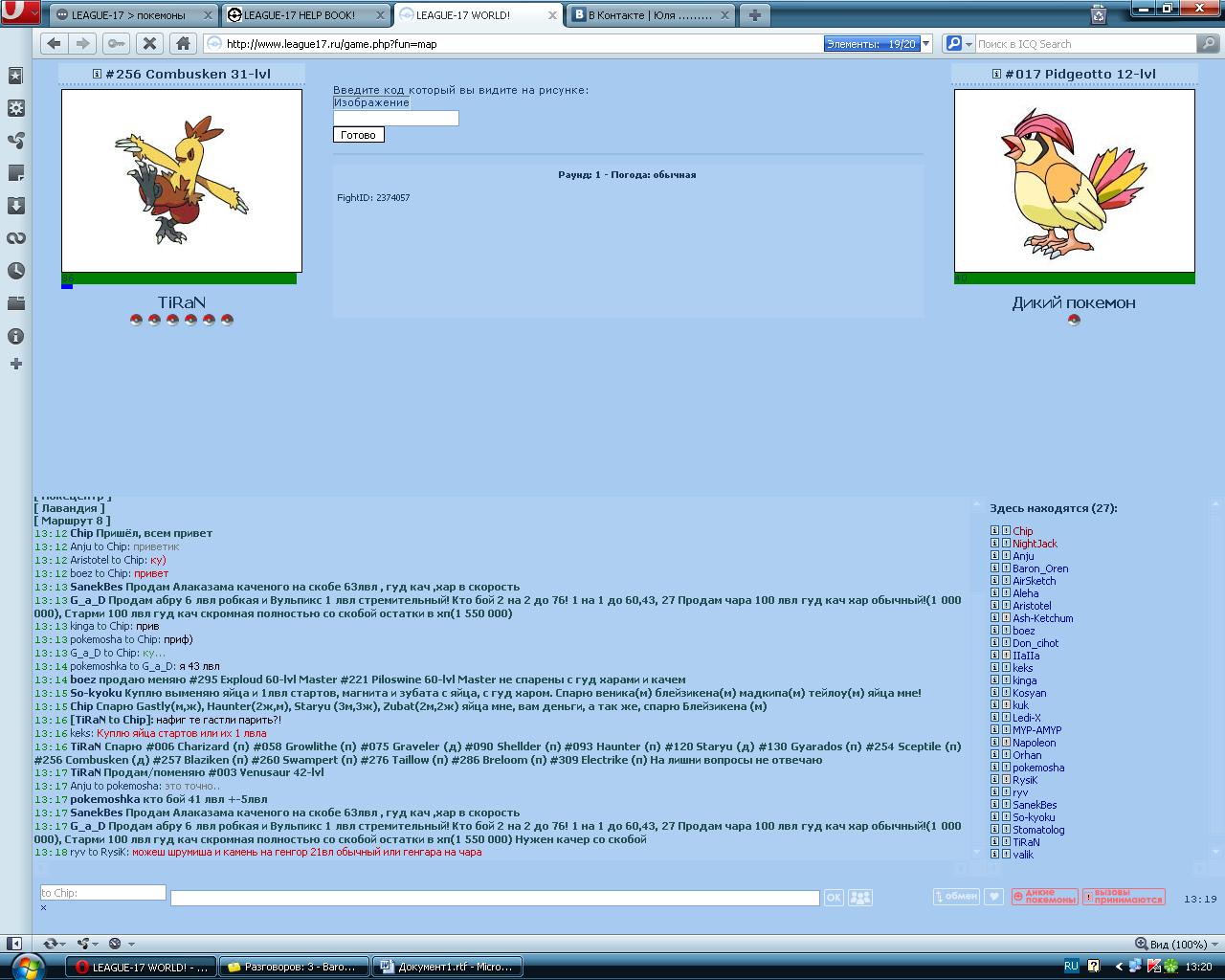Close the 'LEAGUE-17 HELP BOOK!' tab
The width and height of the screenshot is (1225, 980).
pos(379,15)
